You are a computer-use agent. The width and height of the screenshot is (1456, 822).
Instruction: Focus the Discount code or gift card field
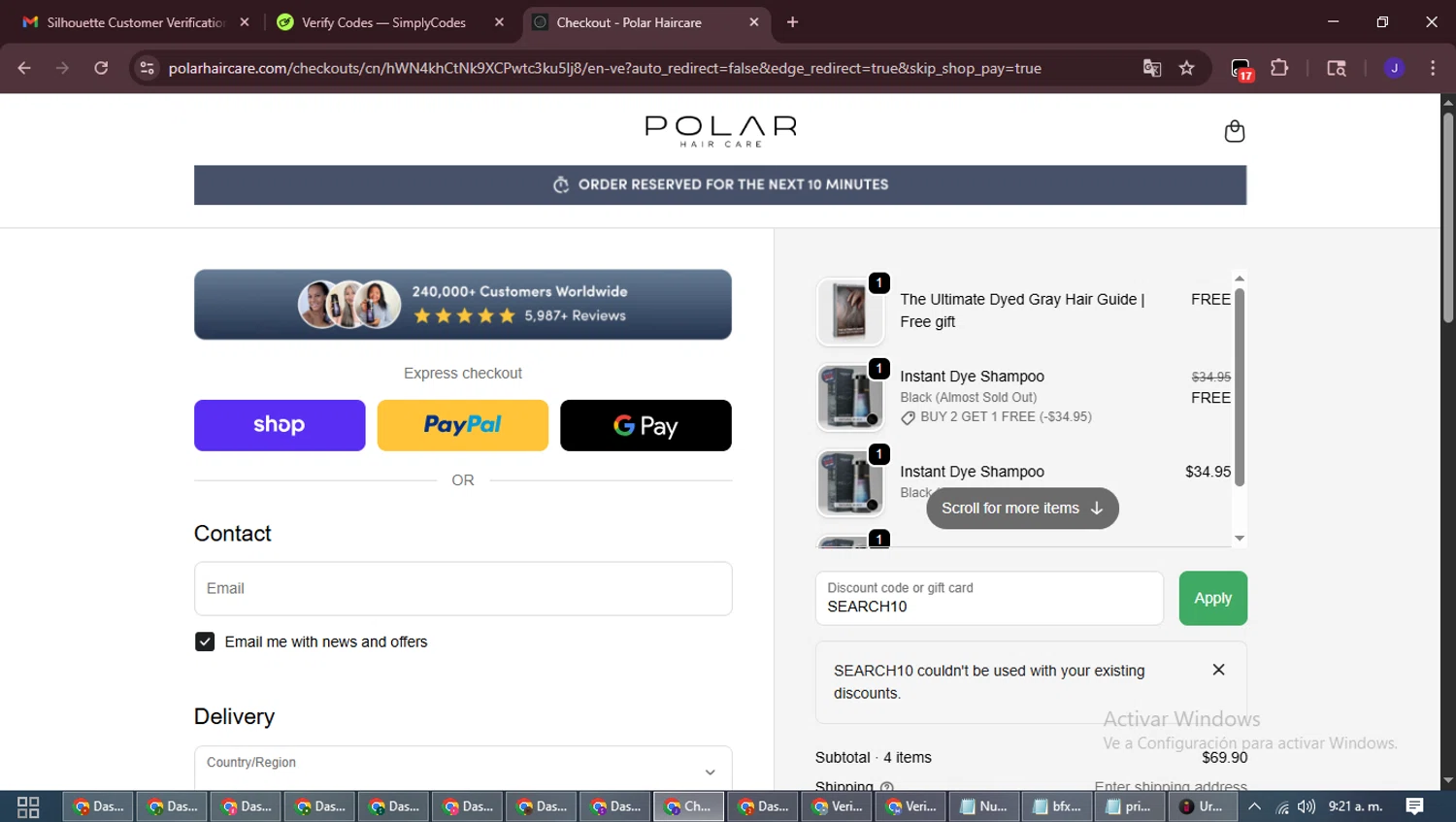pos(989,598)
